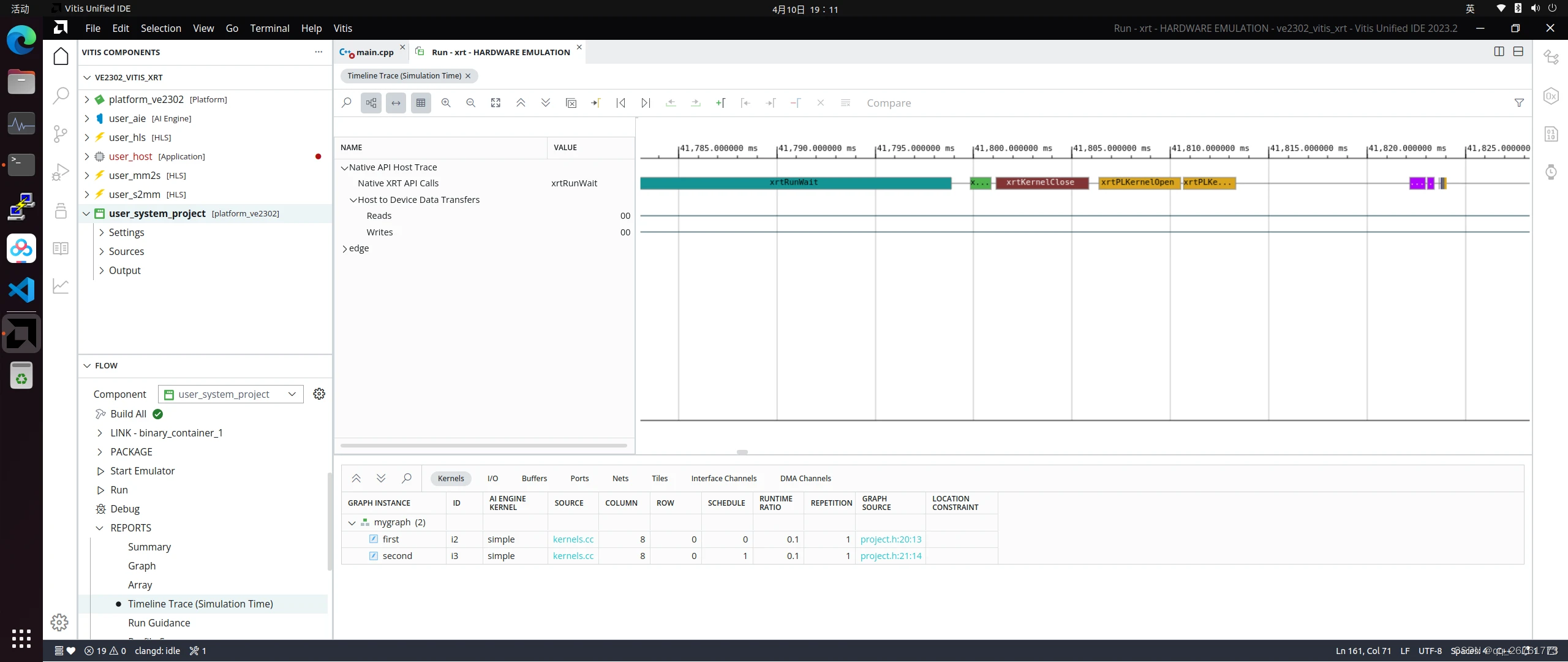Click the go to first marker icon
Screen dimensions: 1568x662
[x=620, y=103]
